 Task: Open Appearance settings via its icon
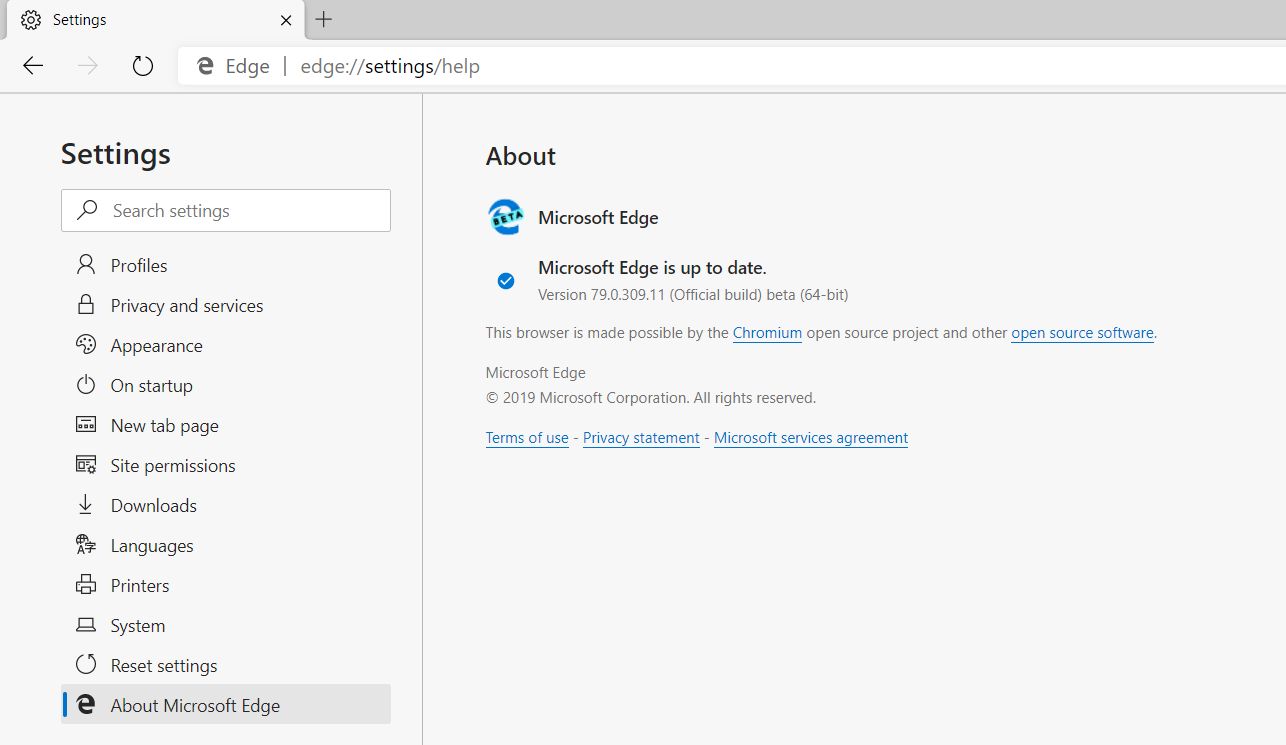click(85, 345)
